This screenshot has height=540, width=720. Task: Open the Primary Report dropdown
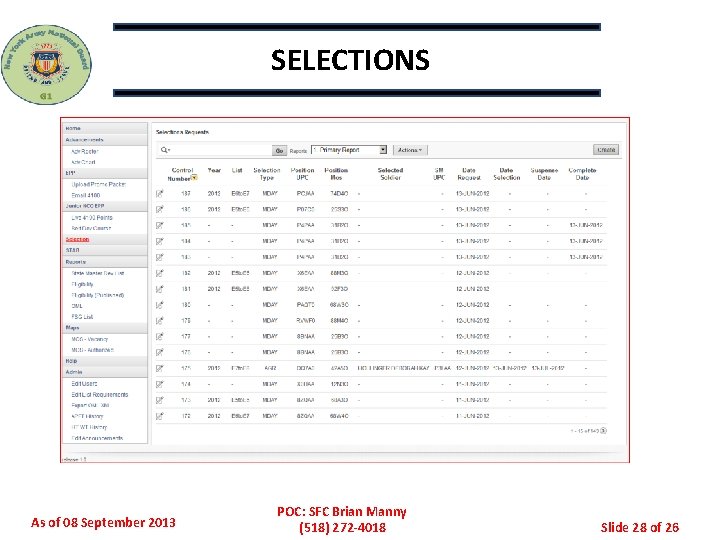click(x=349, y=150)
